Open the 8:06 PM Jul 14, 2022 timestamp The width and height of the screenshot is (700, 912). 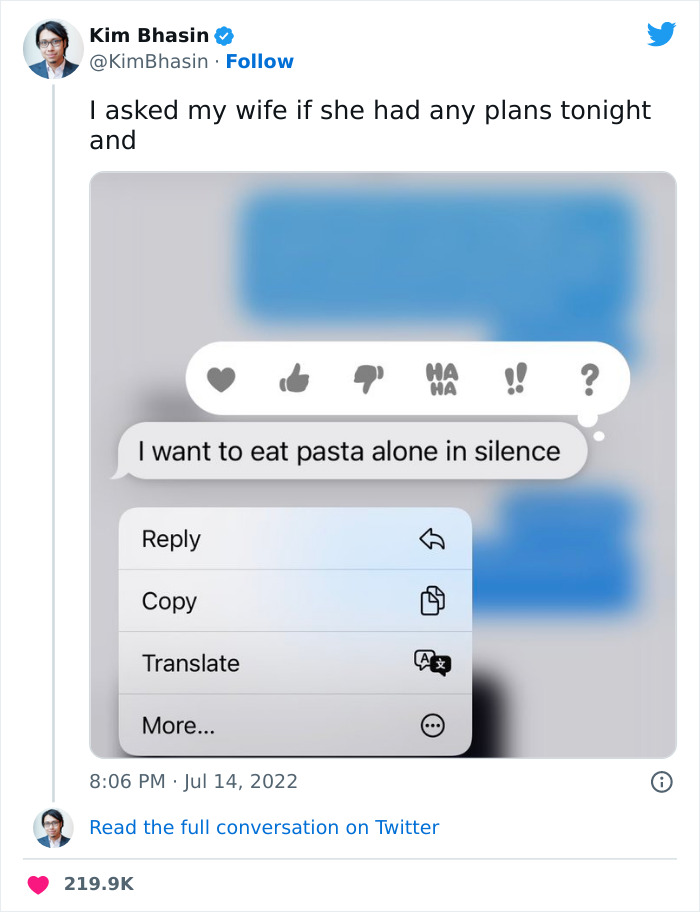tap(193, 781)
